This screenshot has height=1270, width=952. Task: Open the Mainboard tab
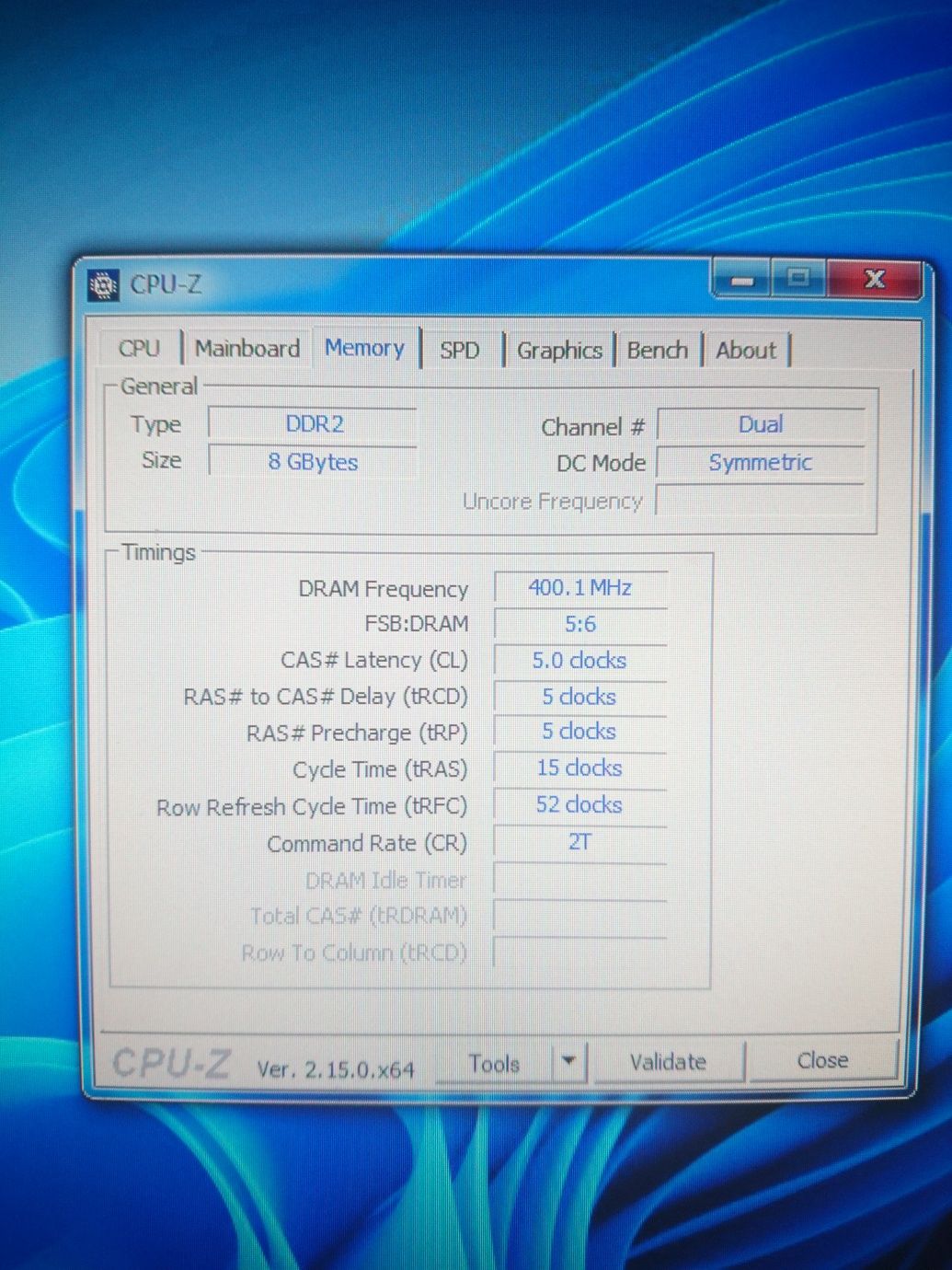click(247, 349)
